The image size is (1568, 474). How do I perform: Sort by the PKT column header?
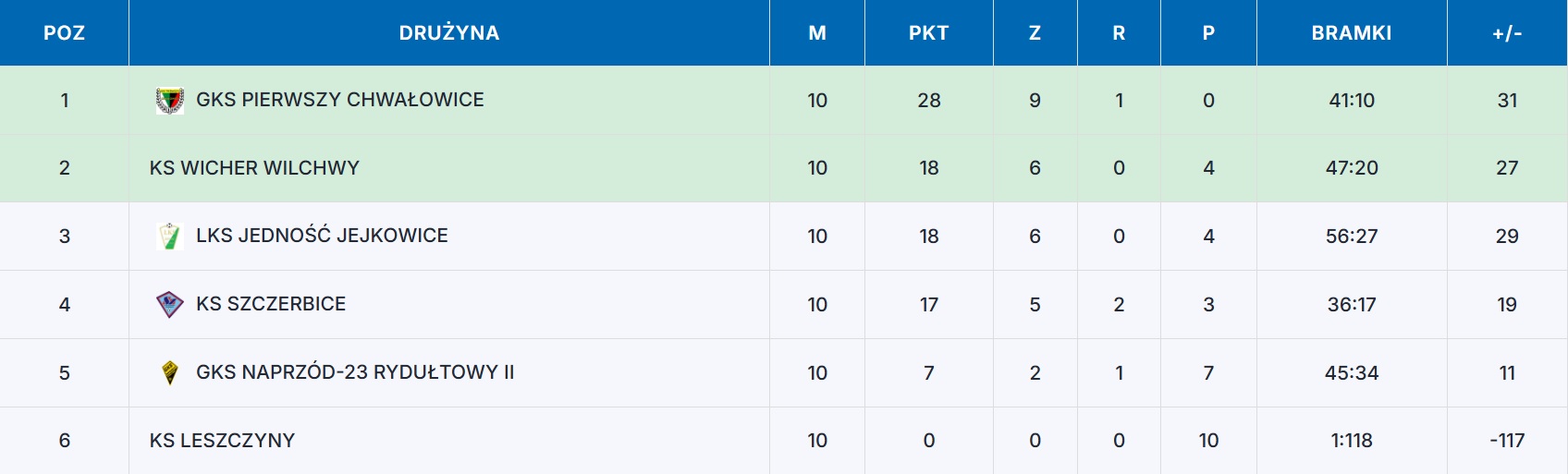pyautogui.click(x=928, y=33)
